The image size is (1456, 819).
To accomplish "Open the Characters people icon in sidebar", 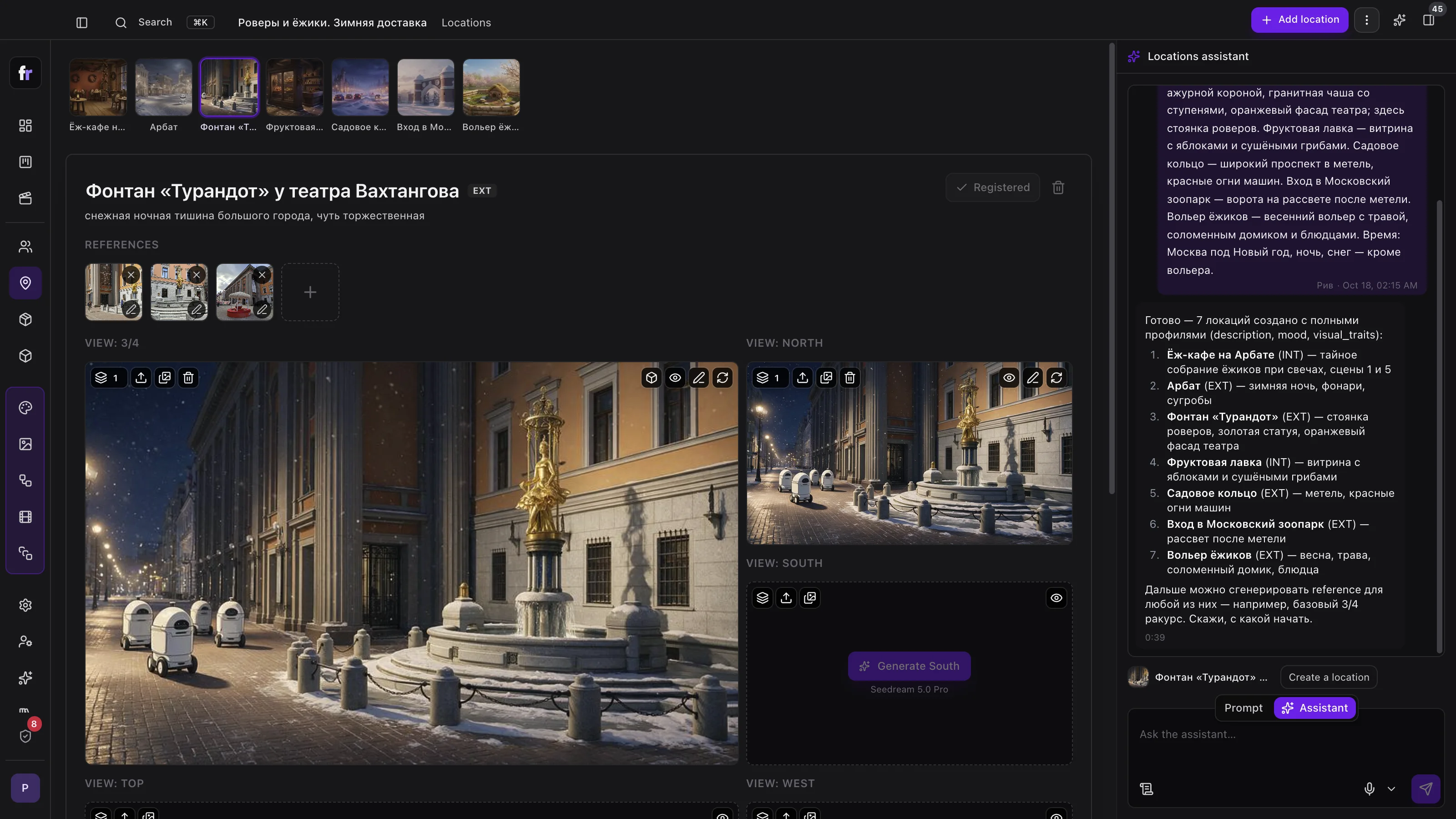I will [x=25, y=247].
